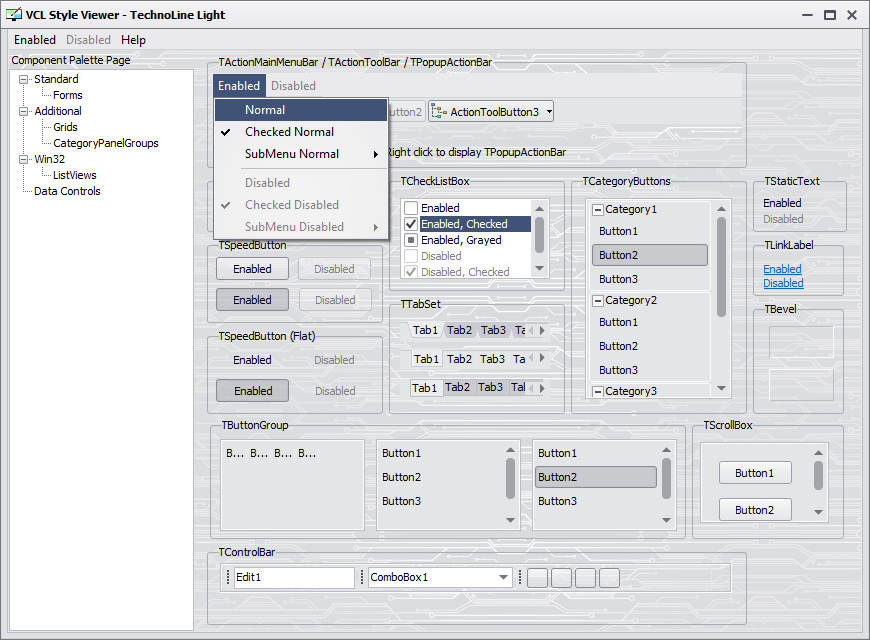Click the pressed flat Enabled TSpeedButton
The image size is (870, 640).
tap(252, 391)
